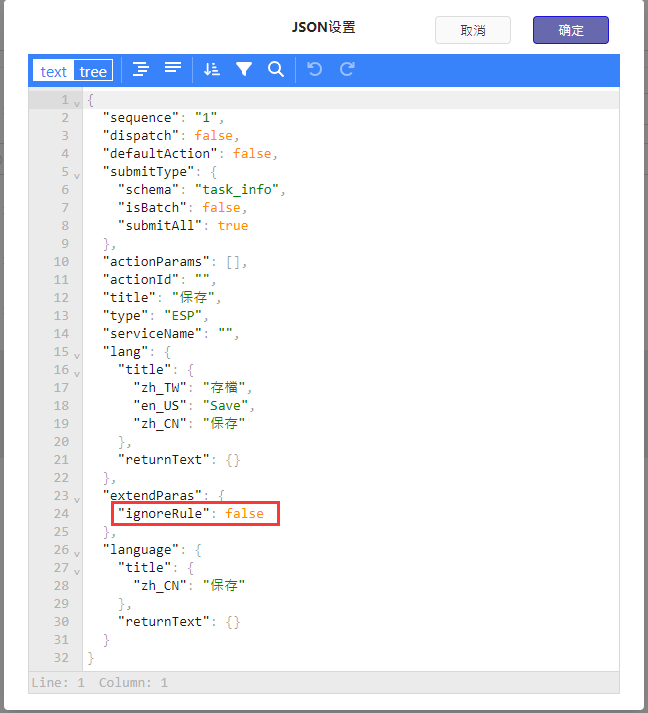The height and width of the screenshot is (713, 648).
Task: Open search with the magnifier icon
Action: 276,70
